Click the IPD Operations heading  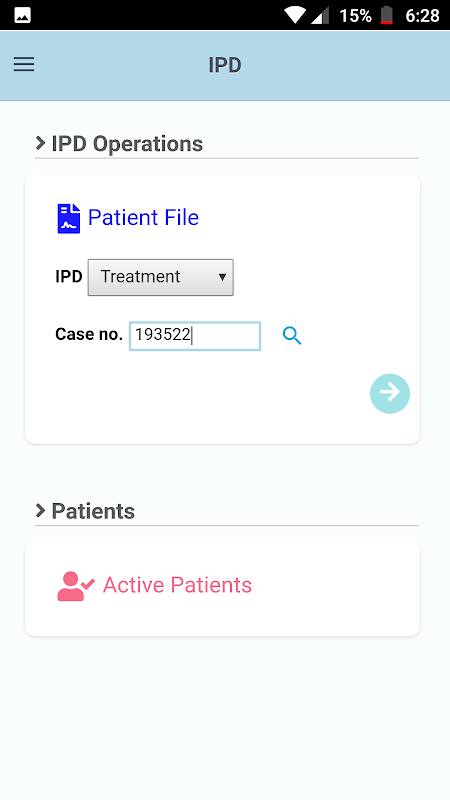click(127, 144)
